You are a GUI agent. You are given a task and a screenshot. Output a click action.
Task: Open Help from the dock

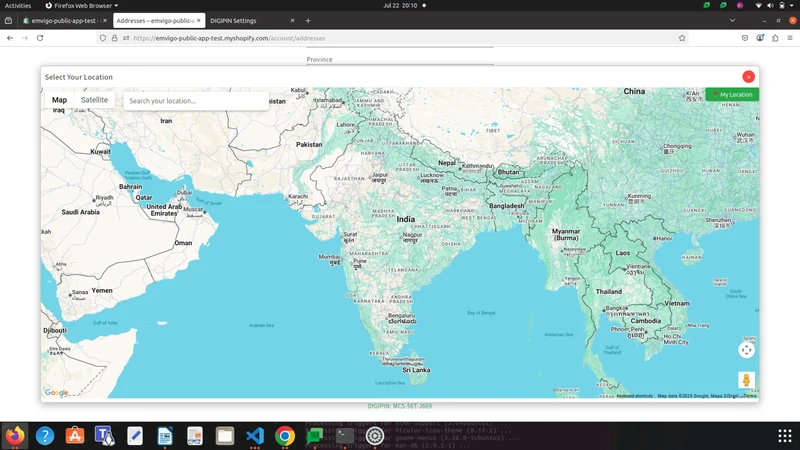(45, 436)
